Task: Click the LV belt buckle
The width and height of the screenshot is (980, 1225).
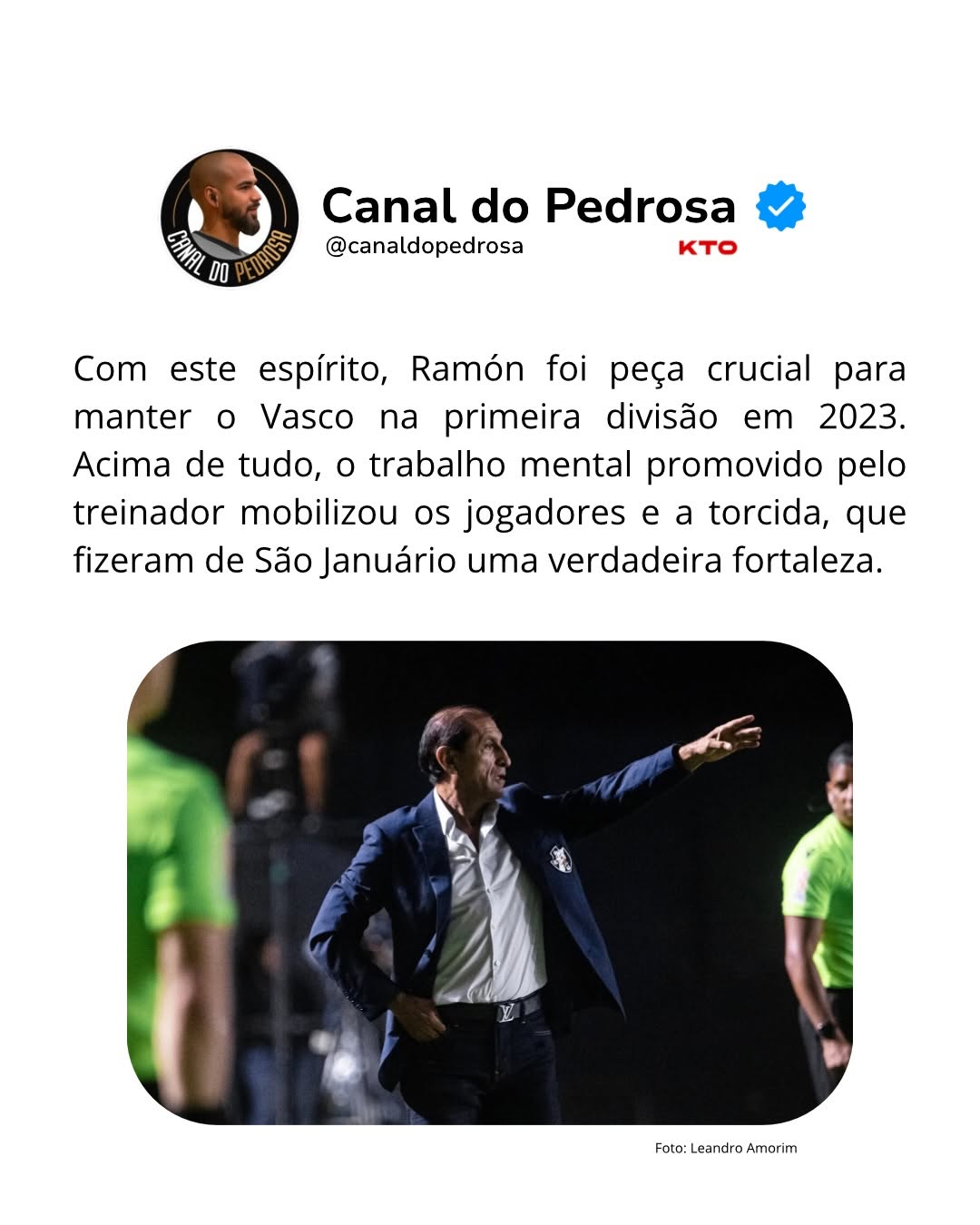Action: tap(506, 1011)
